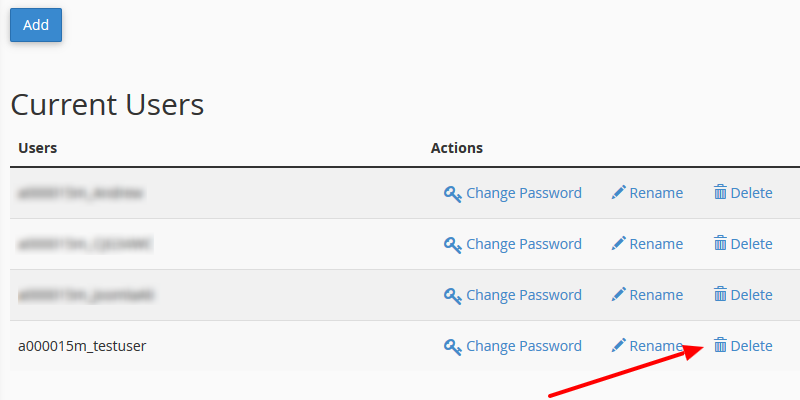This screenshot has width=800, height=400.
Task: Click trash icon for a000015m_testuser
Action: tap(720, 346)
